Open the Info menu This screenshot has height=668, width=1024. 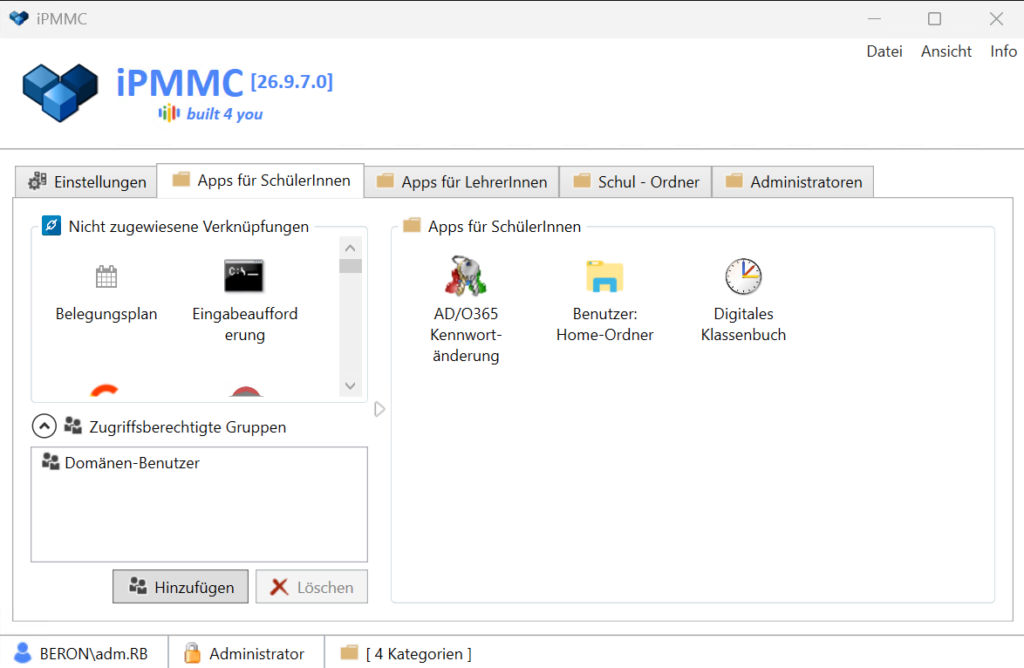(x=1003, y=51)
